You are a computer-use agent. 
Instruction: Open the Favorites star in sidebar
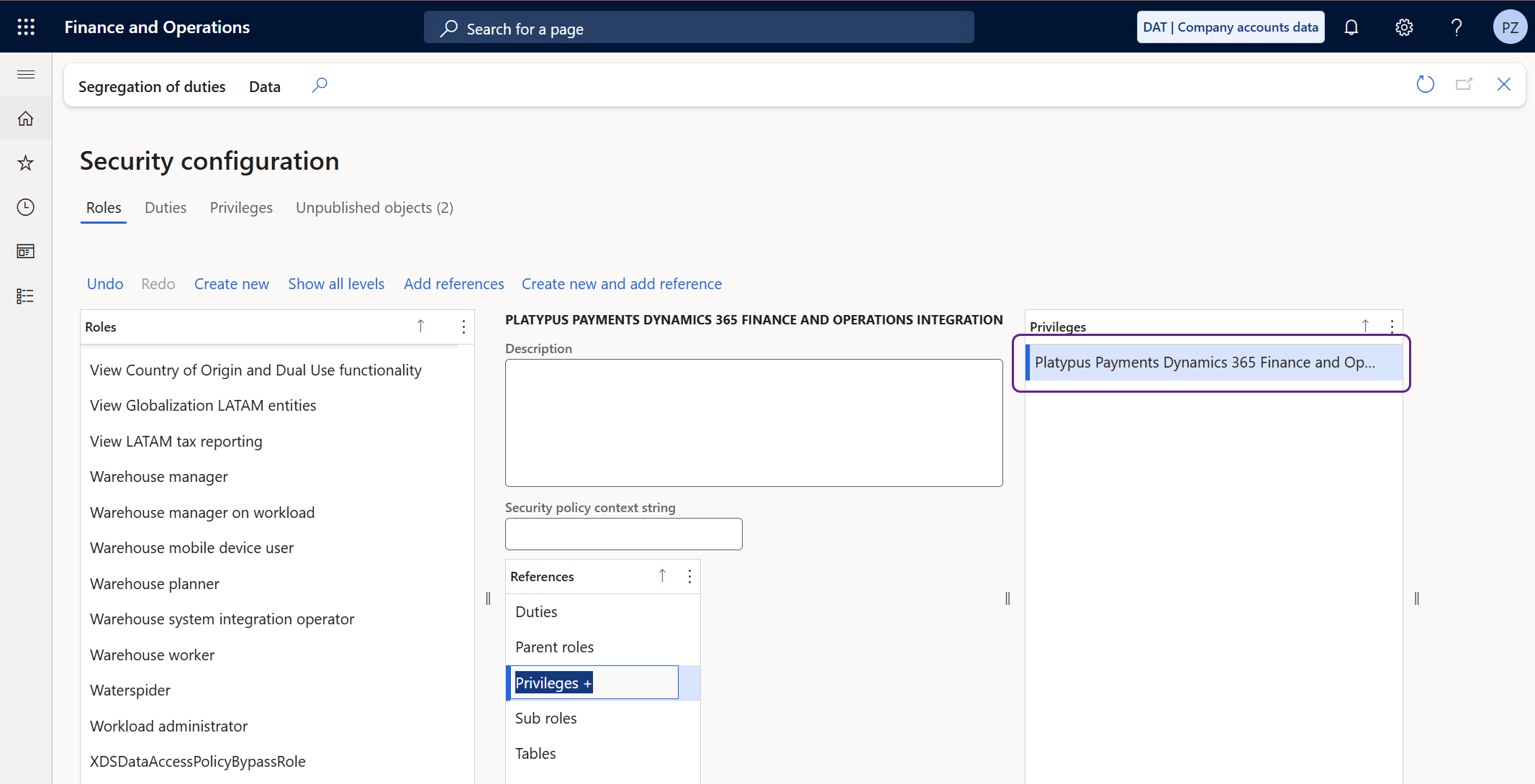(x=26, y=163)
